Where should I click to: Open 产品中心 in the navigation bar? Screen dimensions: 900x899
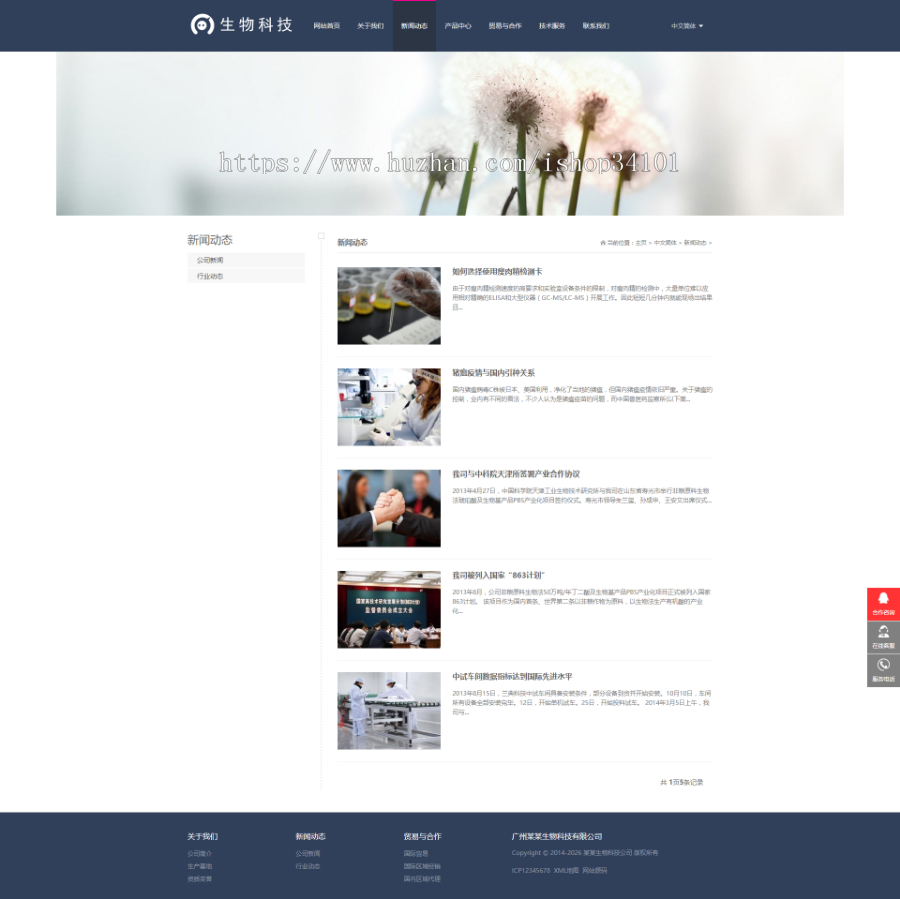pyautogui.click(x=457, y=26)
